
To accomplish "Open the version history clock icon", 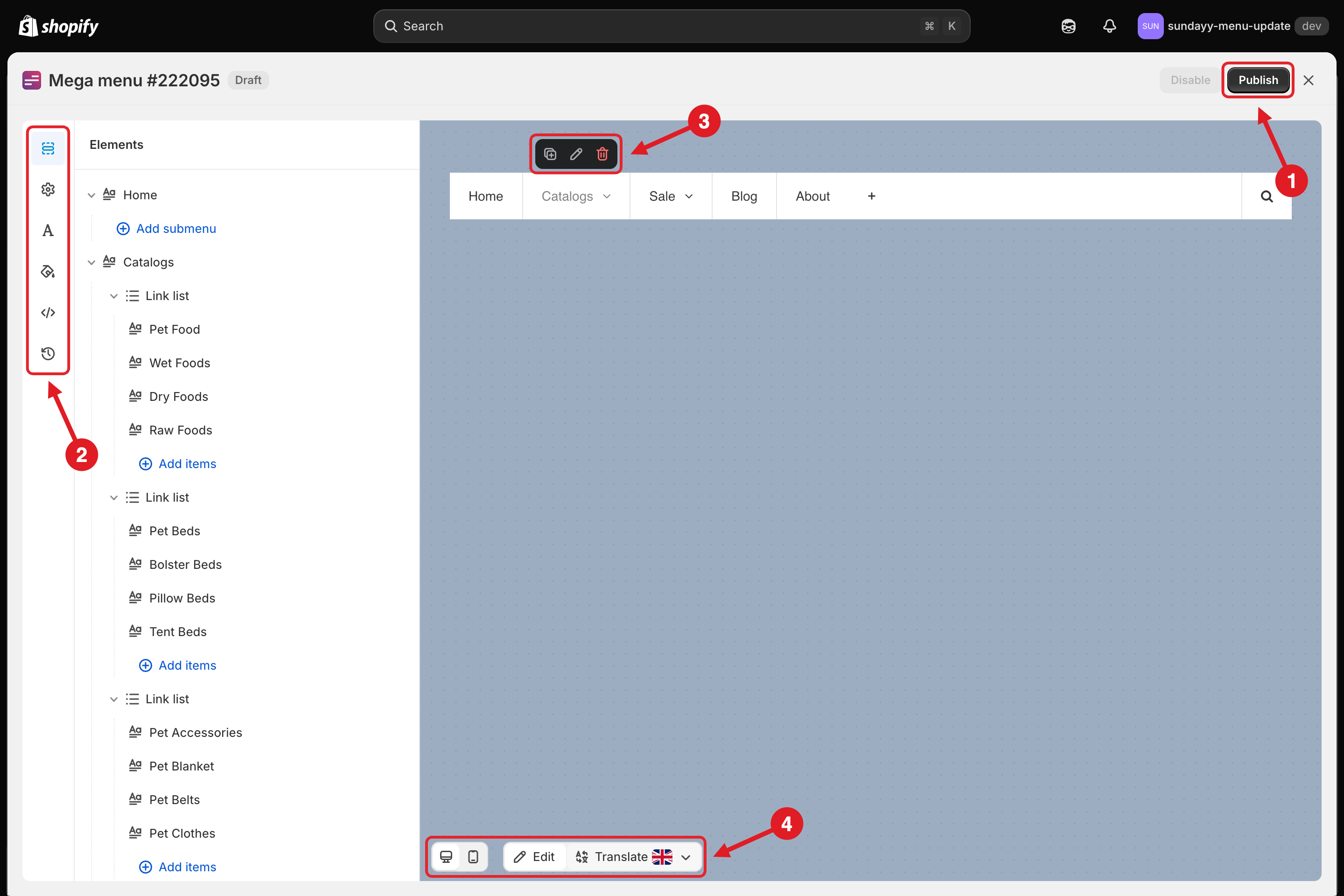I will [48, 354].
